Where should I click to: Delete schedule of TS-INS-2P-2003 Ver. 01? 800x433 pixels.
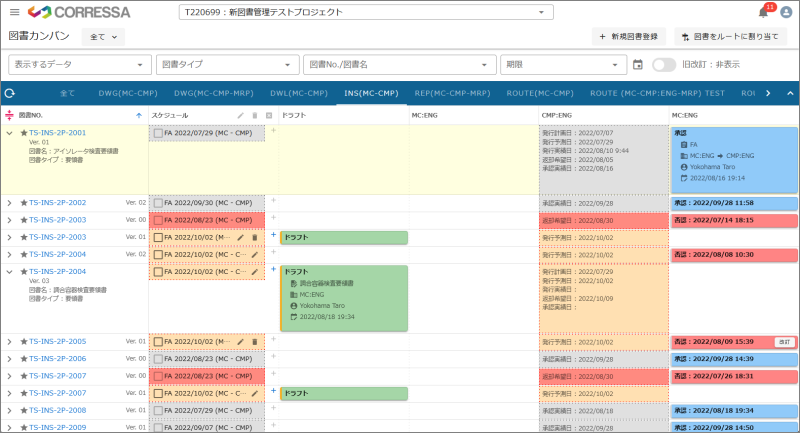click(x=255, y=237)
